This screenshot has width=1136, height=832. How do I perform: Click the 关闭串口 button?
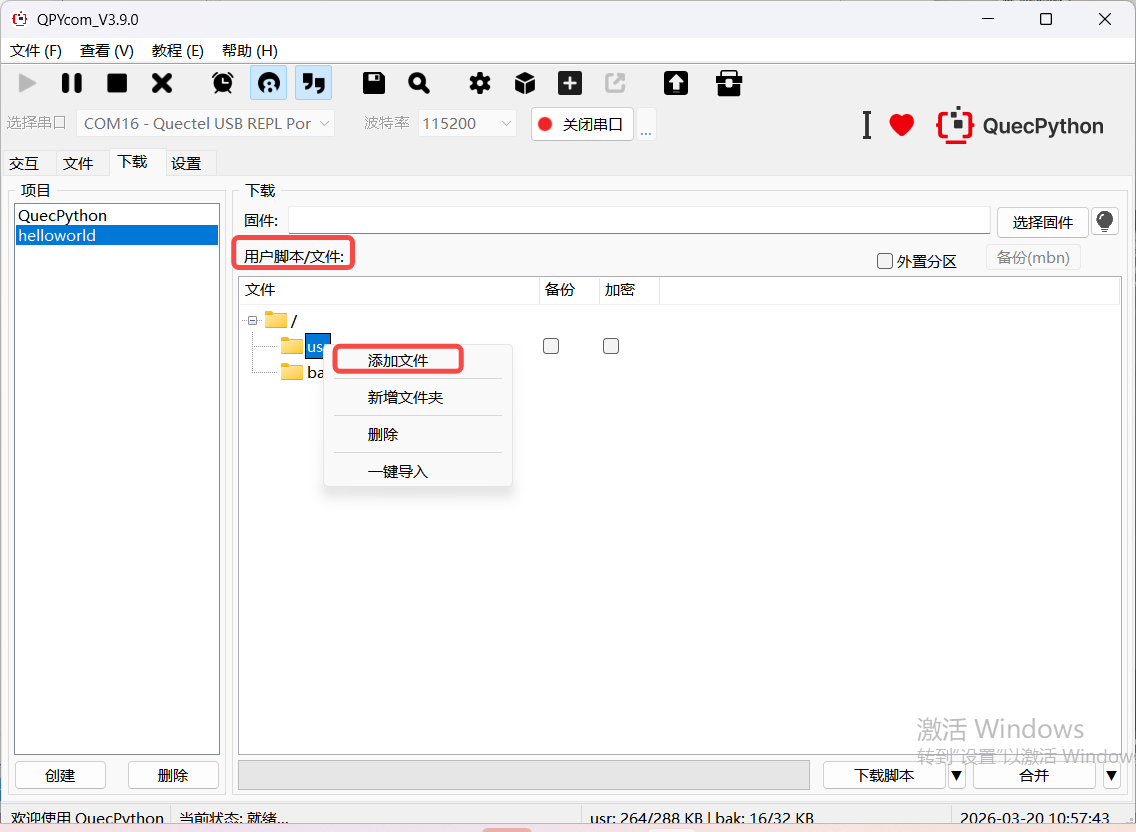(582, 124)
